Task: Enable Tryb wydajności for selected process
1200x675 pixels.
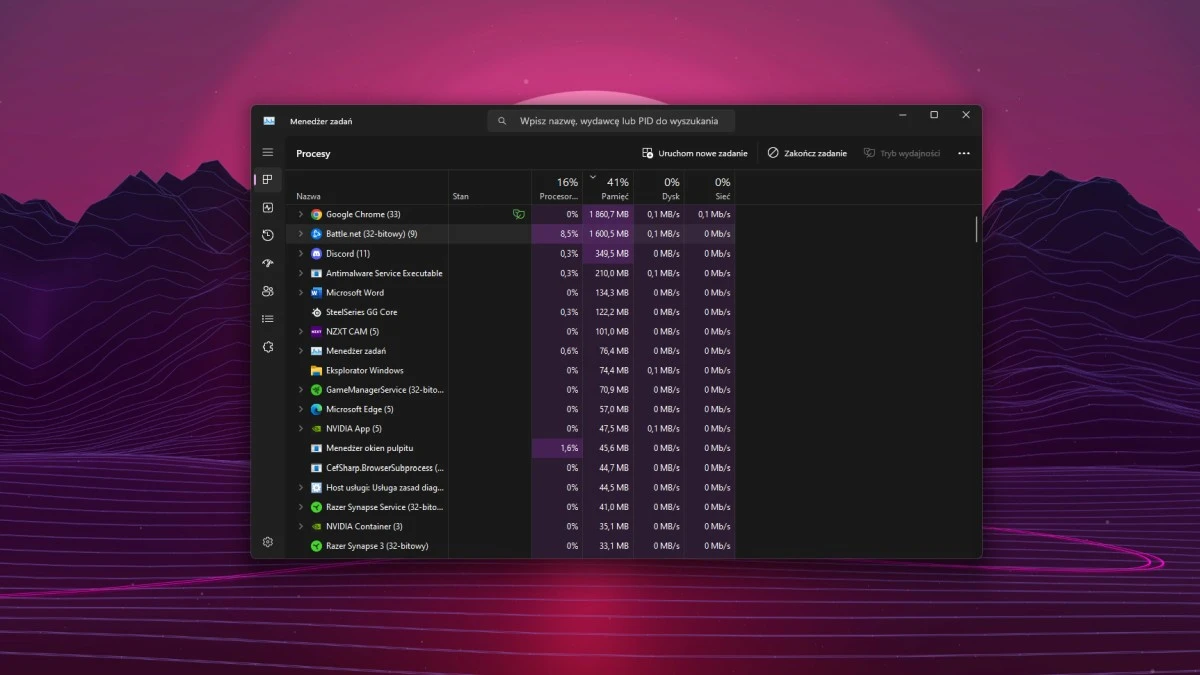Action: pos(901,153)
